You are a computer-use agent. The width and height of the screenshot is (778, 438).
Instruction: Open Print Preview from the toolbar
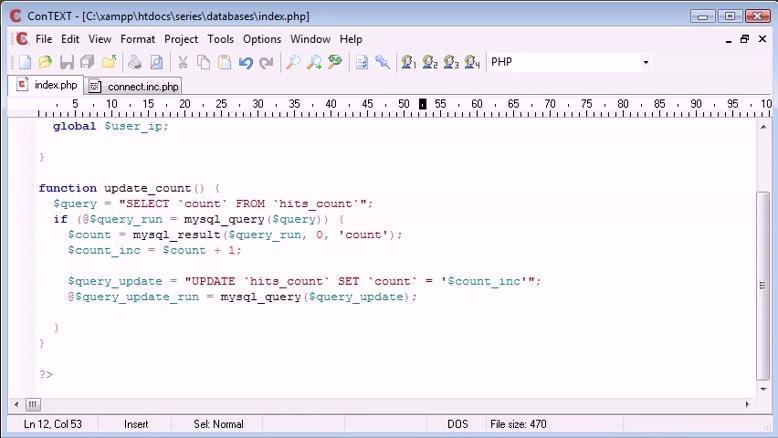(x=156, y=62)
